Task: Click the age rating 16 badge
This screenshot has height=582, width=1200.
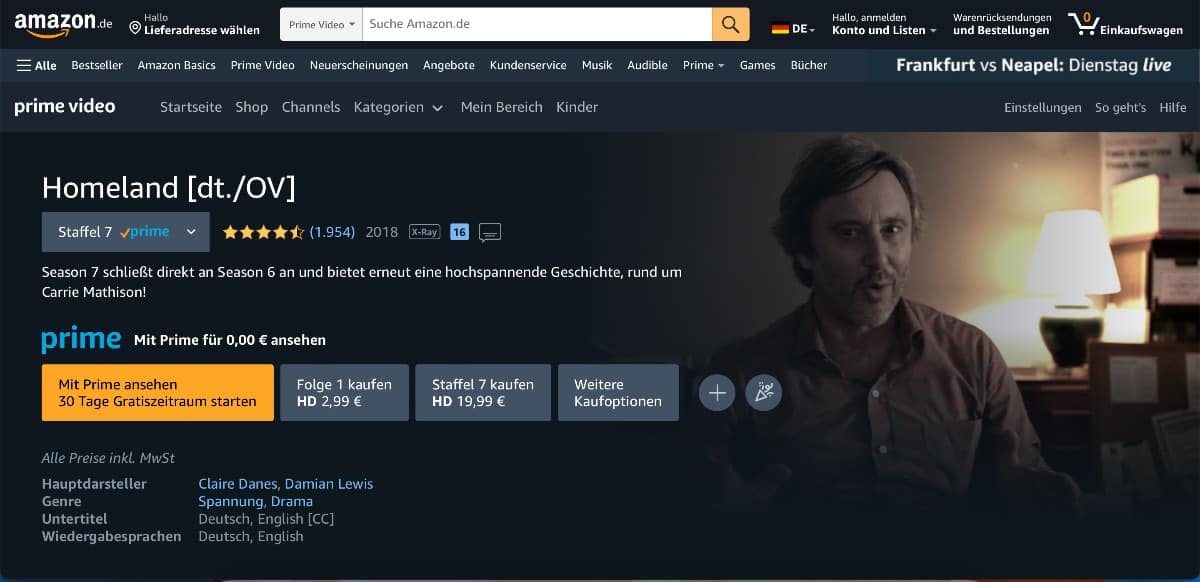Action: click(x=459, y=232)
